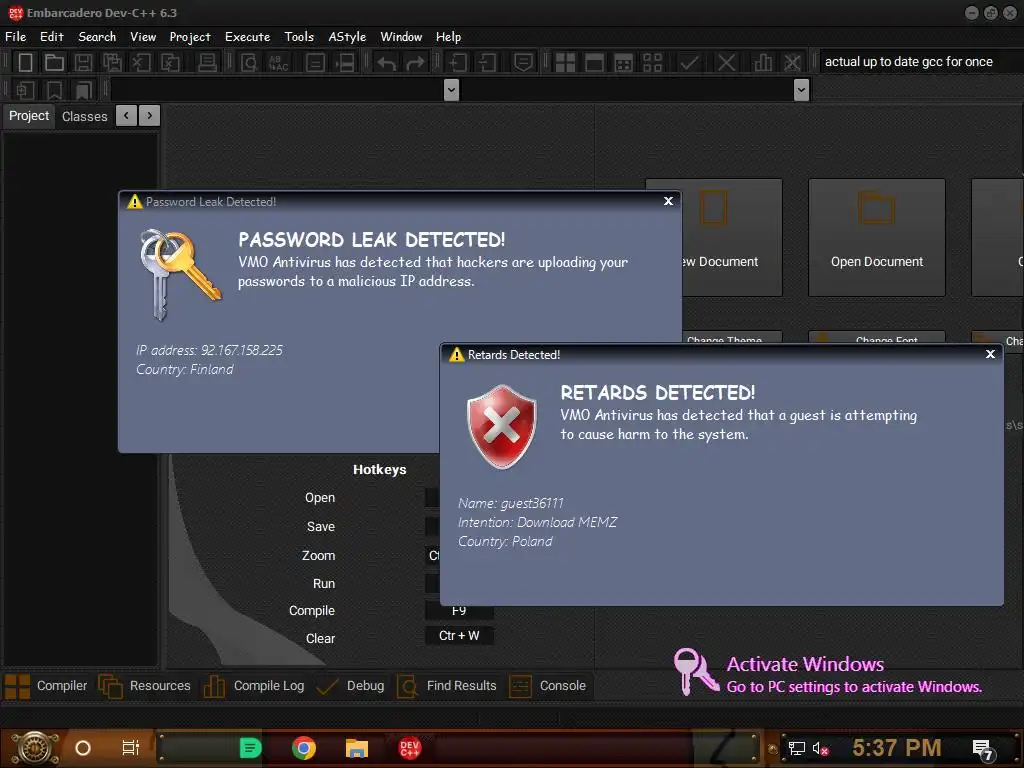Click the Profile analysis bar chart icon
1024x768 pixels.
[762, 62]
